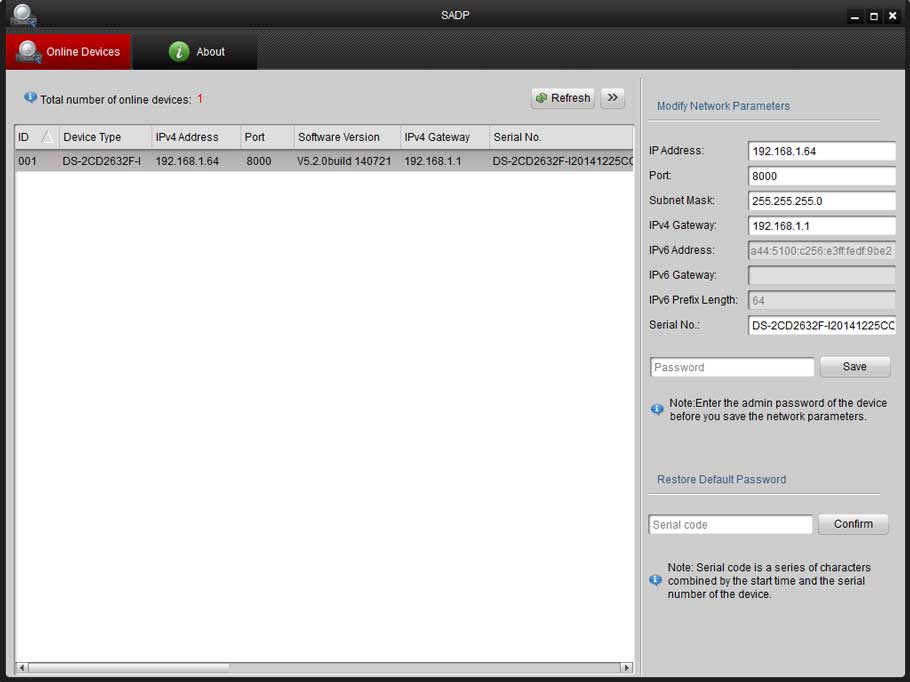The image size is (910, 682).
Task: Click the Software Version column header
Action: tap(345, 137)
